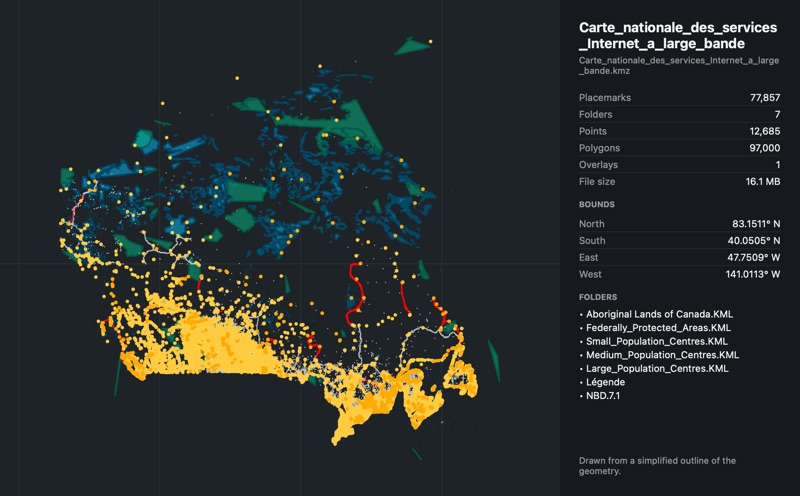Click the West bound label
Viewport: 800px width, 496px height.
coord(590,275)
